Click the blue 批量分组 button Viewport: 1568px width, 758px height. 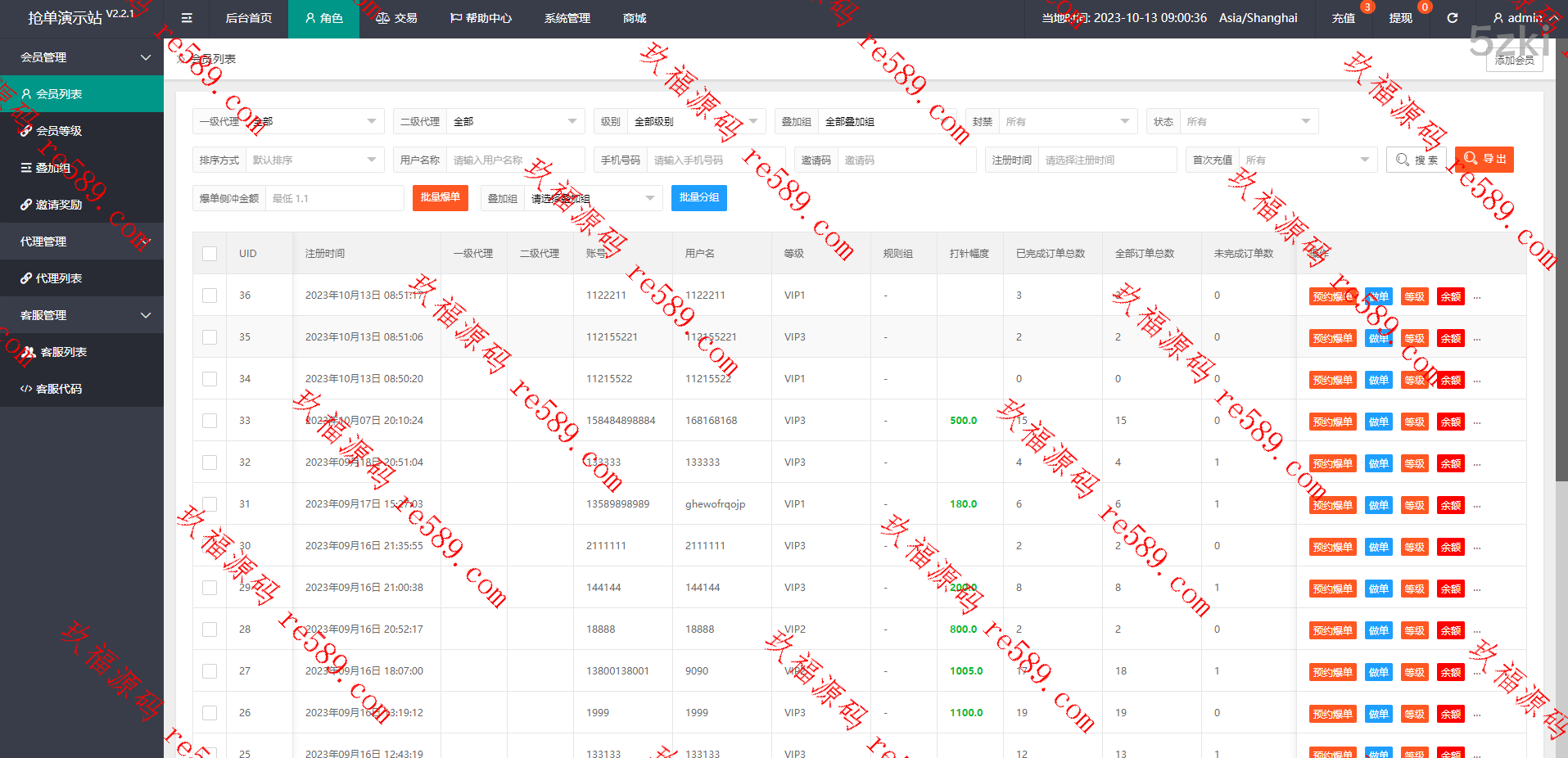coord(698,198)
